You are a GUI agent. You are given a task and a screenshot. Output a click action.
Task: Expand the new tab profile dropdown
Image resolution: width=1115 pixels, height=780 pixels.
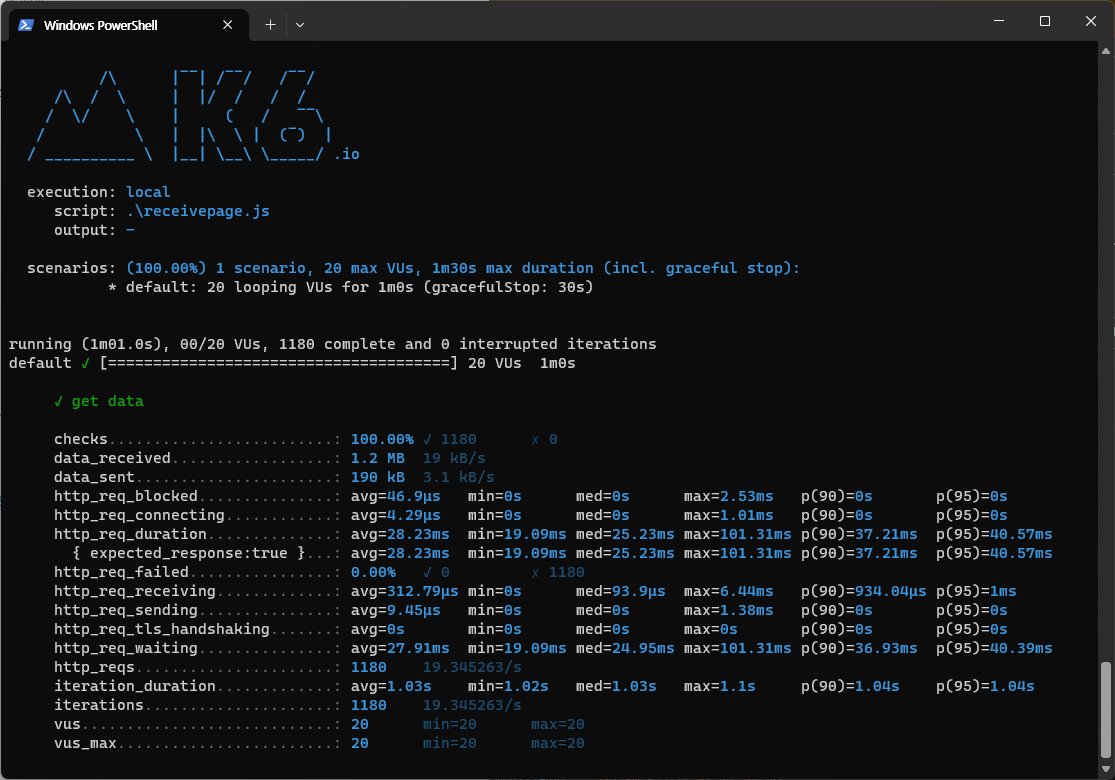tap(300, 25)
